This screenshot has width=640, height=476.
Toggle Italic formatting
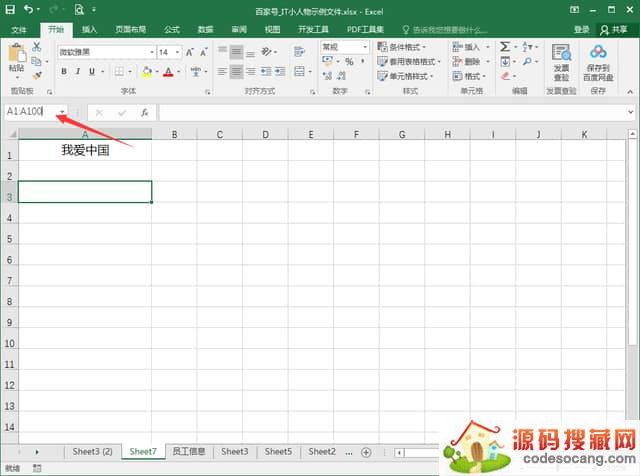78,72
